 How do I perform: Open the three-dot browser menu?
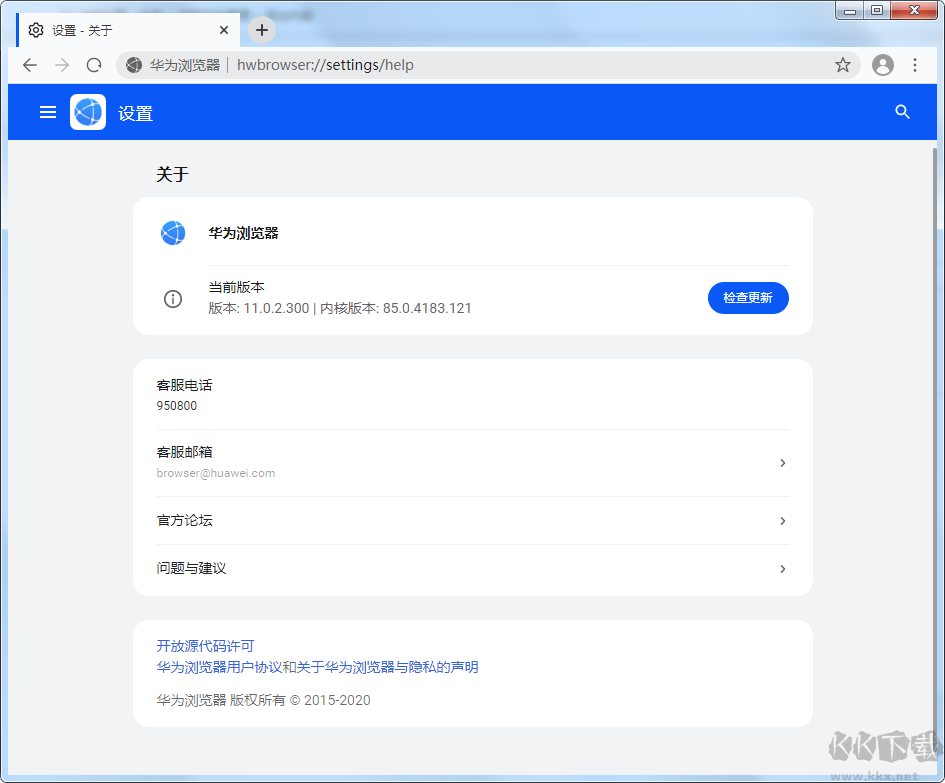coord(916,64)
